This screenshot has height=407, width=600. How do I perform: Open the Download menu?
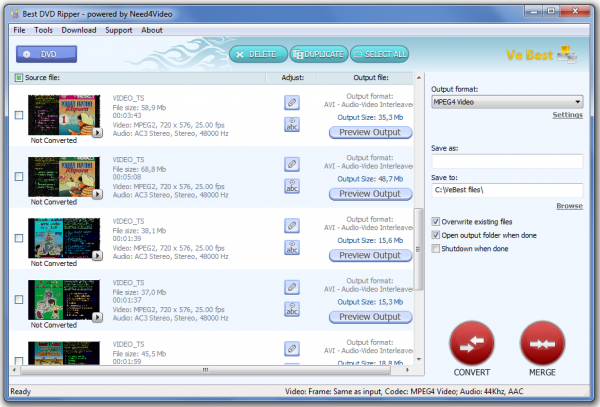tap(79, 30)
